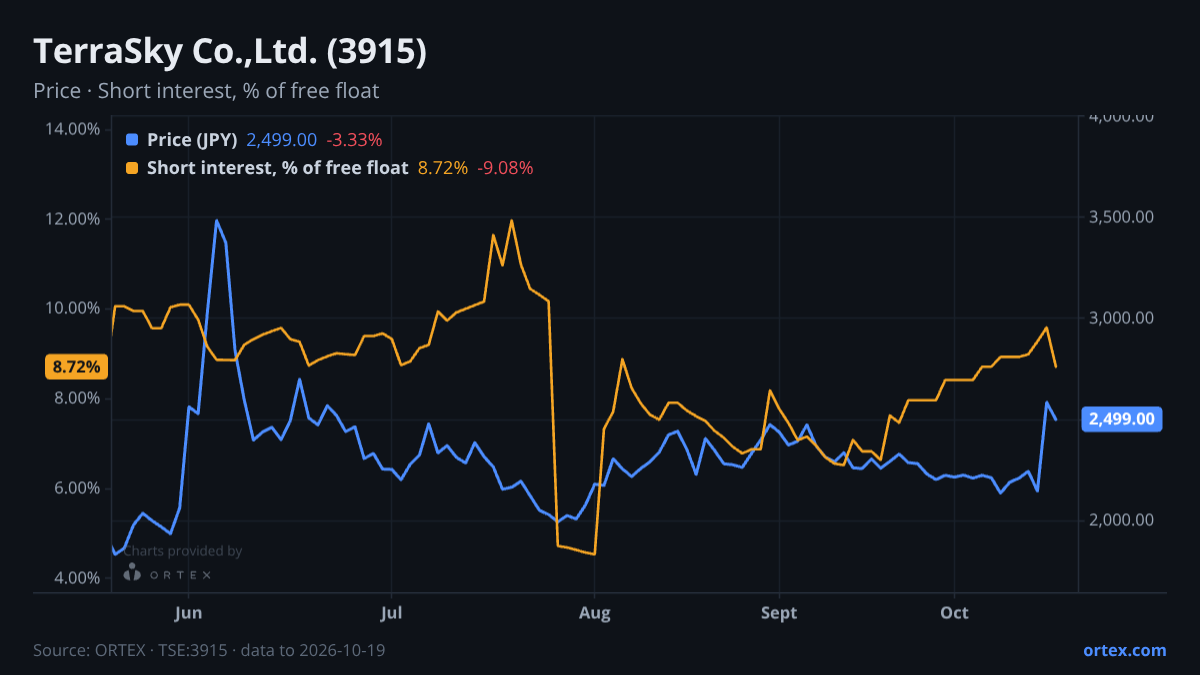Click the orange 8.72% axis value badge
The image size is (1200, 675).
click(76, 367)
